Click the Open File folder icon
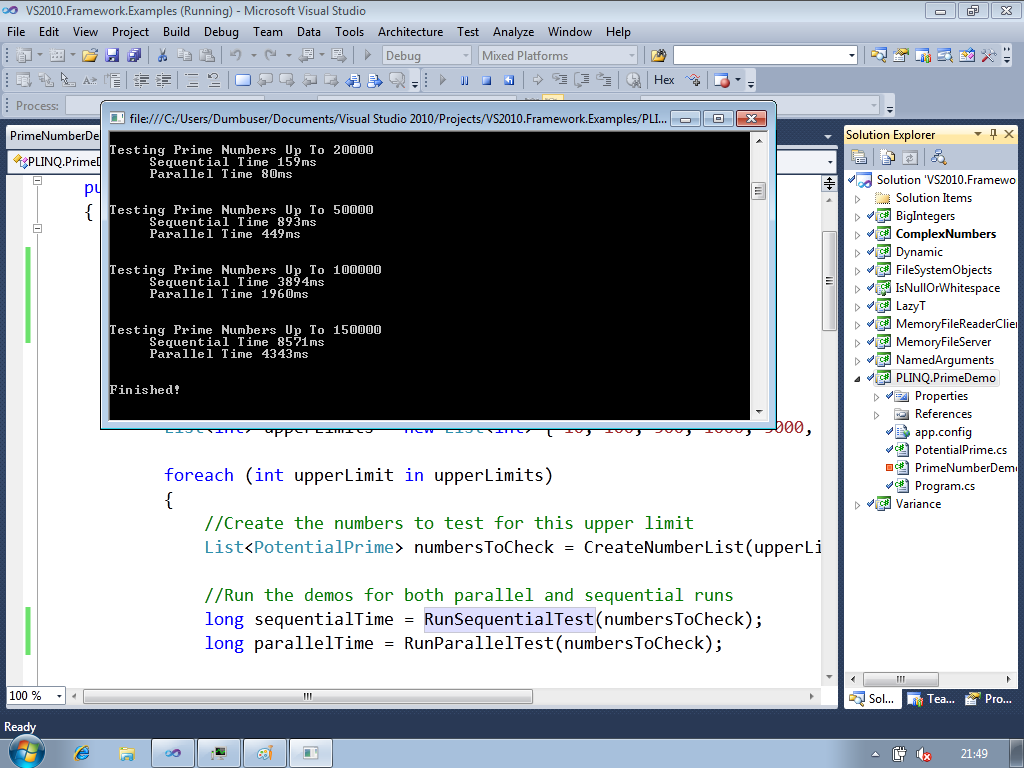The width and height of the screenshot is (1024, 768). (x=90, y=56)
